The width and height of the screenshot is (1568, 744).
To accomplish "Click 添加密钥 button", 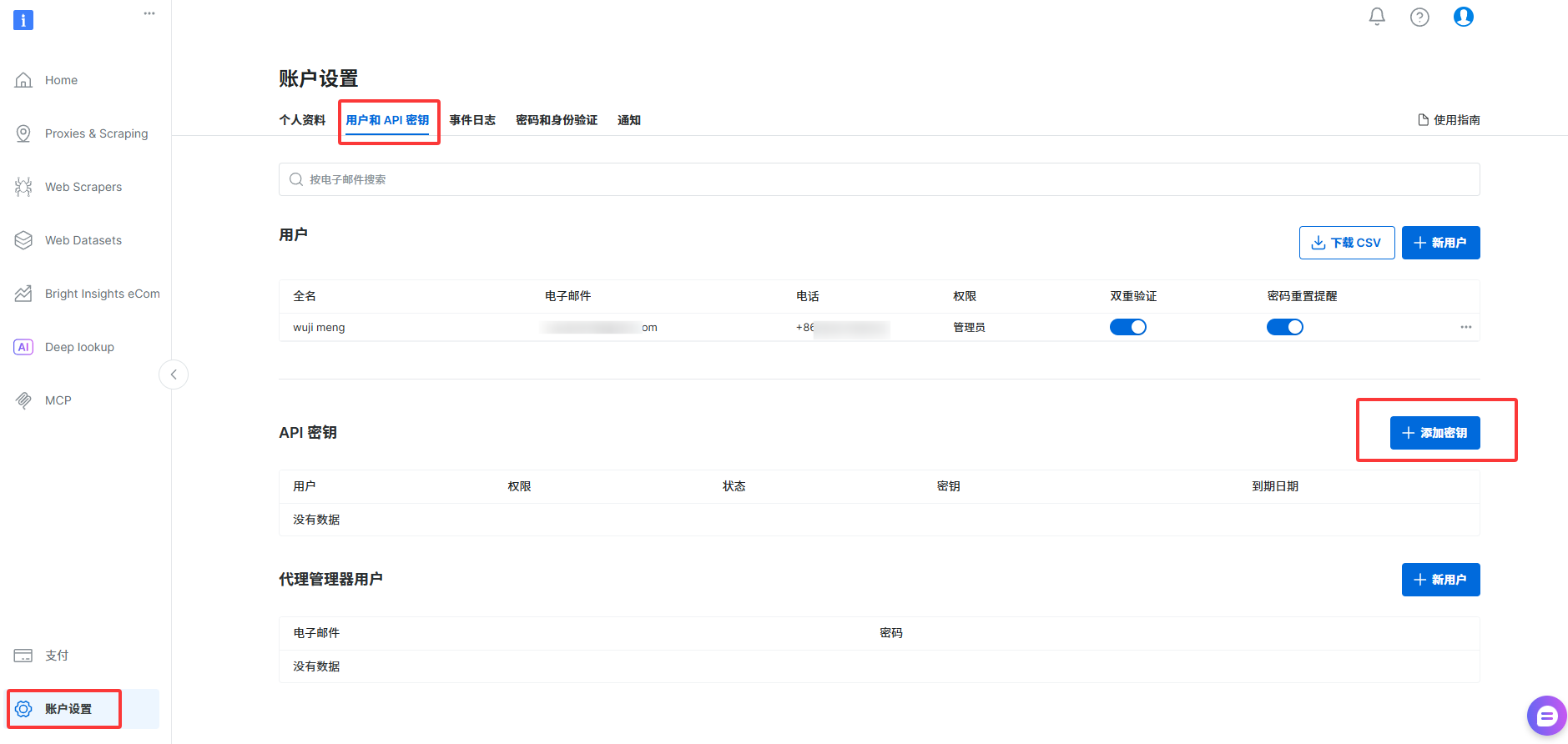I will 1435,433.
